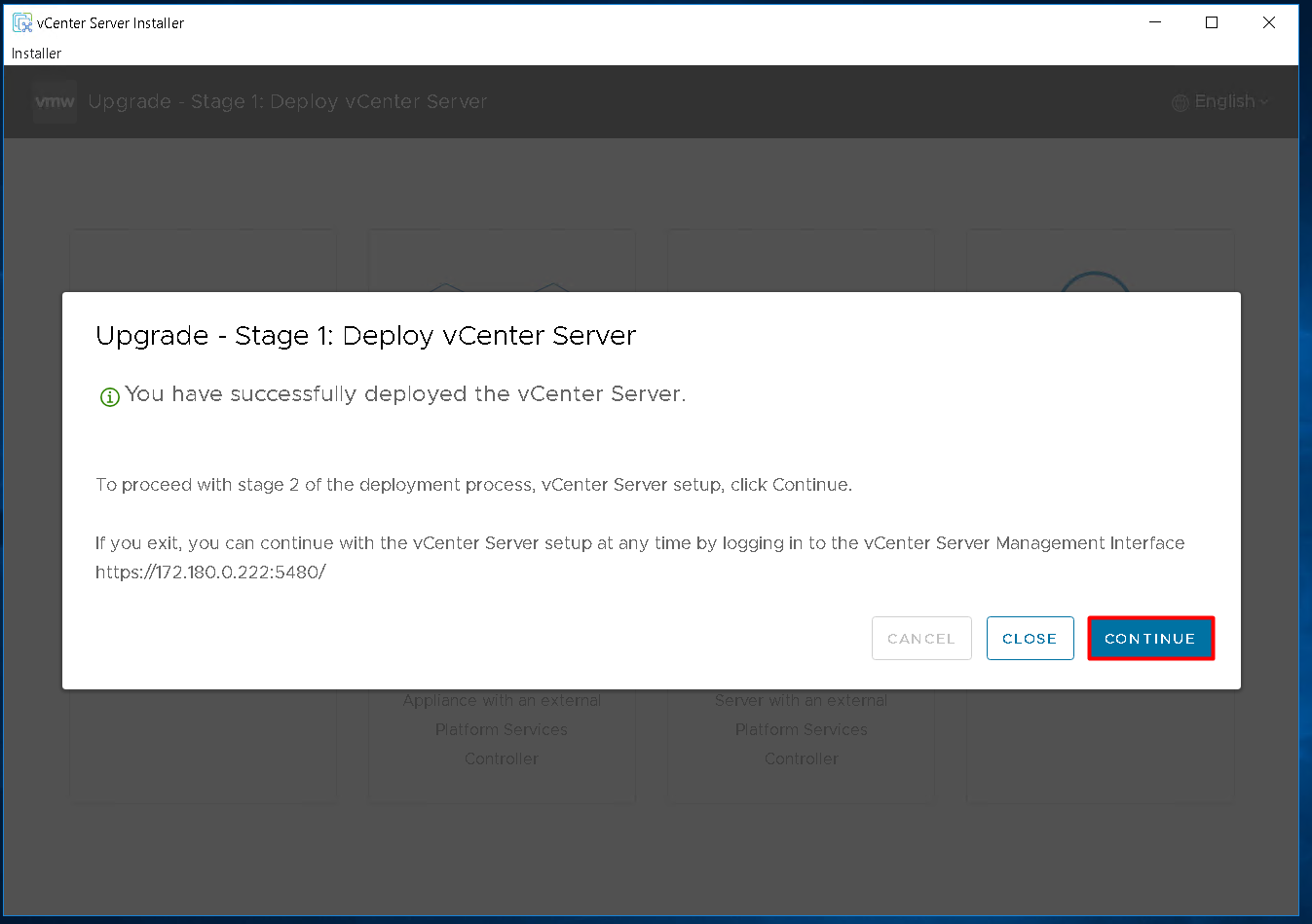1312x924 pixels.
Task: Click the text 'You have successfully deployed the vCenter Server.'
Action: [x=405, y=394]
